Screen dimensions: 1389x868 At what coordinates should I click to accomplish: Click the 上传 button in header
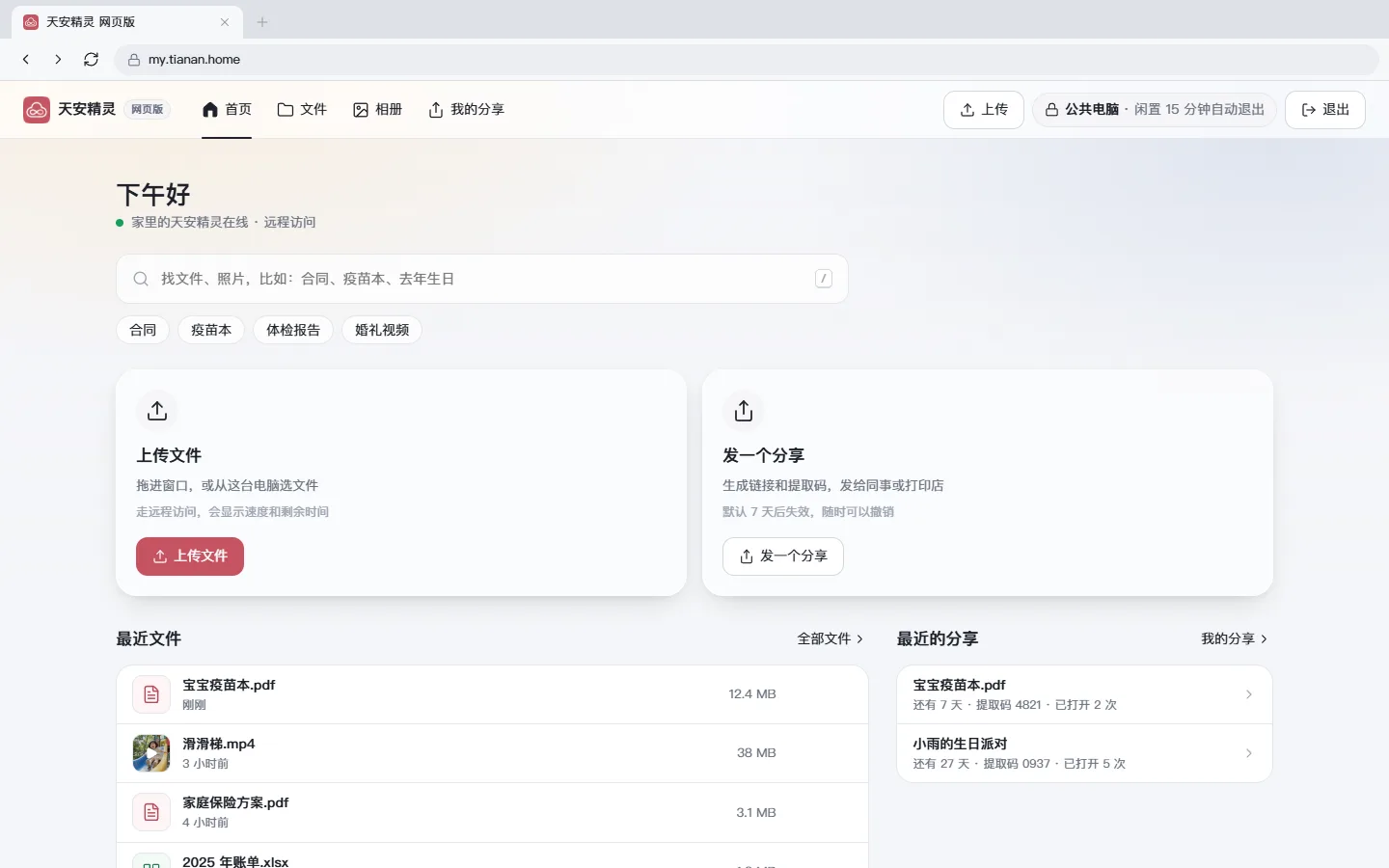(984, 110)
